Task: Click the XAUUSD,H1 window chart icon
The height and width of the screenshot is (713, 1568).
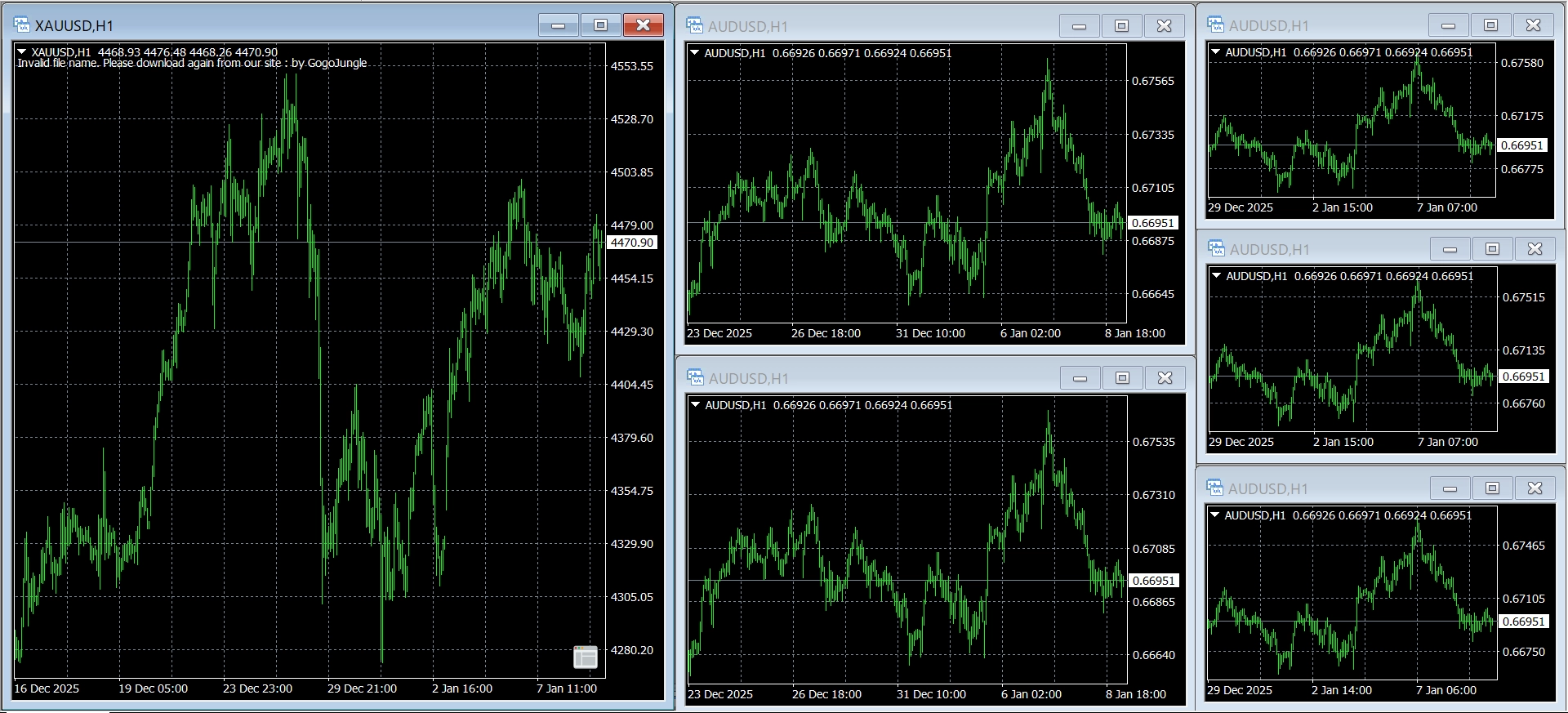Action: click(x=22, y=25)
